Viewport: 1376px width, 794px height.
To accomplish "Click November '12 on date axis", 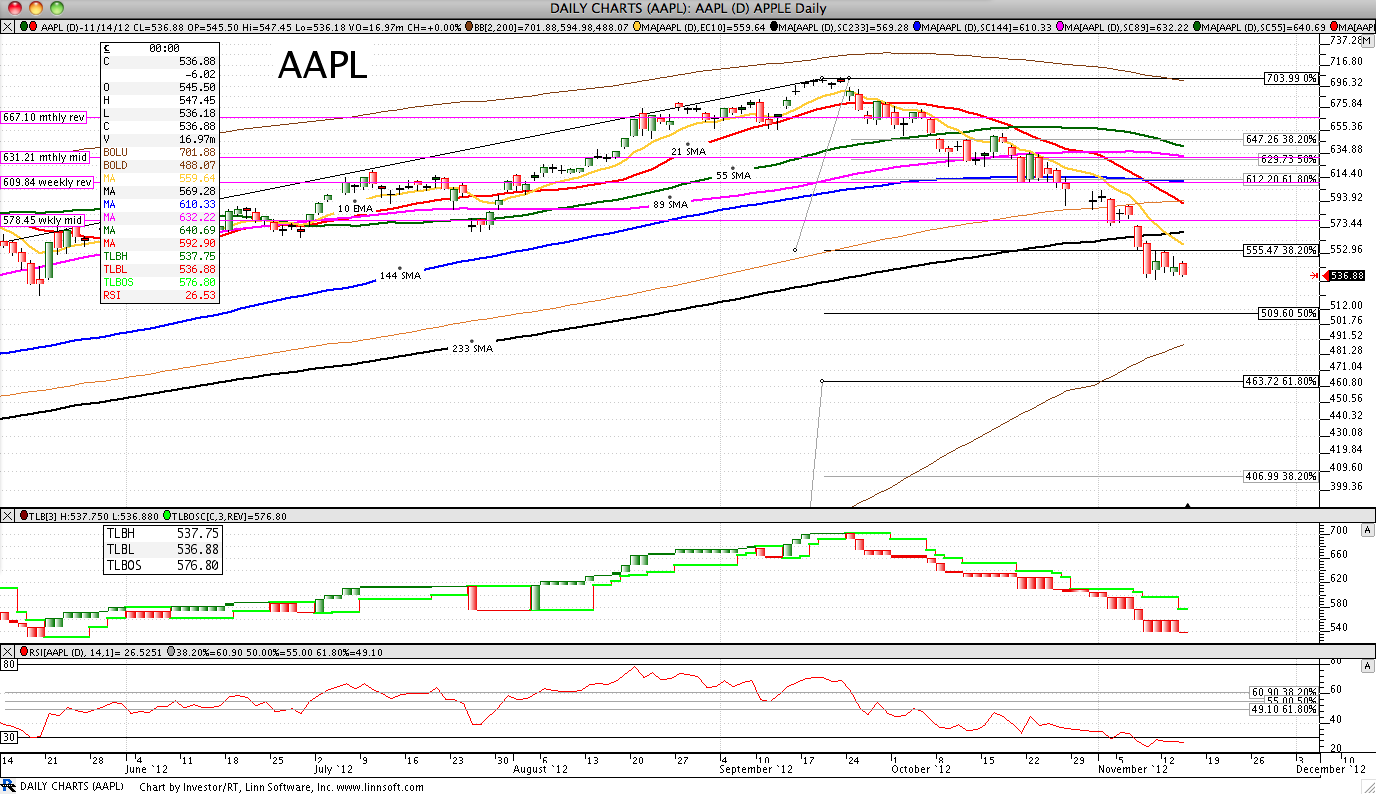I will 1135,769.
